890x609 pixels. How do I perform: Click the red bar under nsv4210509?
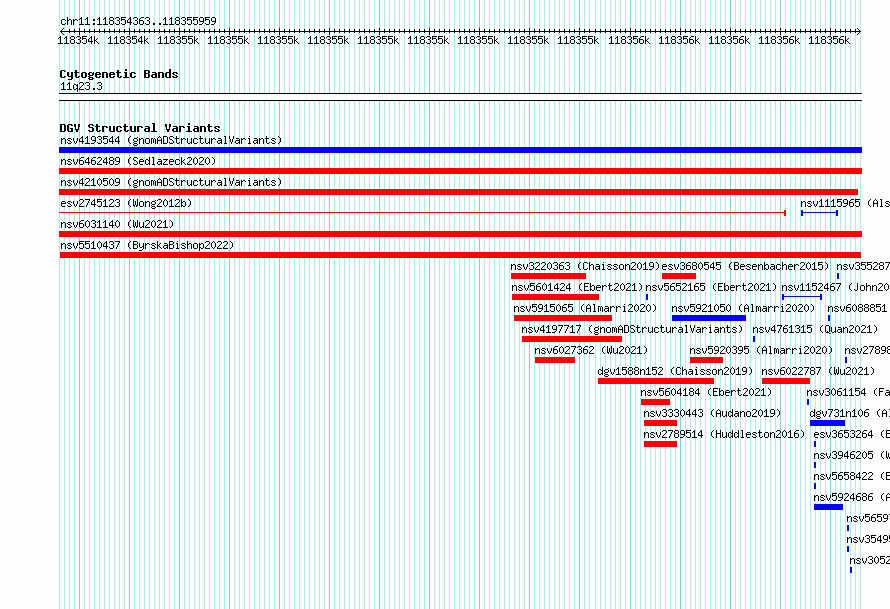click(x=459, y=192)
